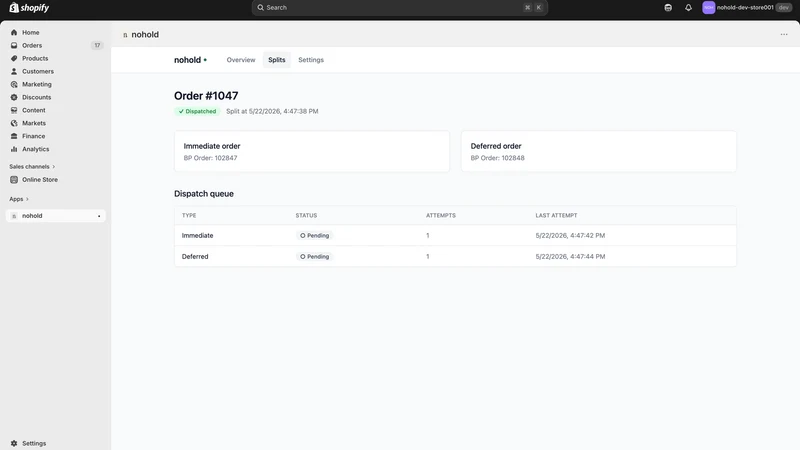Click the STATUS column header
Image resolution: width=800 pixels, height=450 pixels.
tap(306, 215)
